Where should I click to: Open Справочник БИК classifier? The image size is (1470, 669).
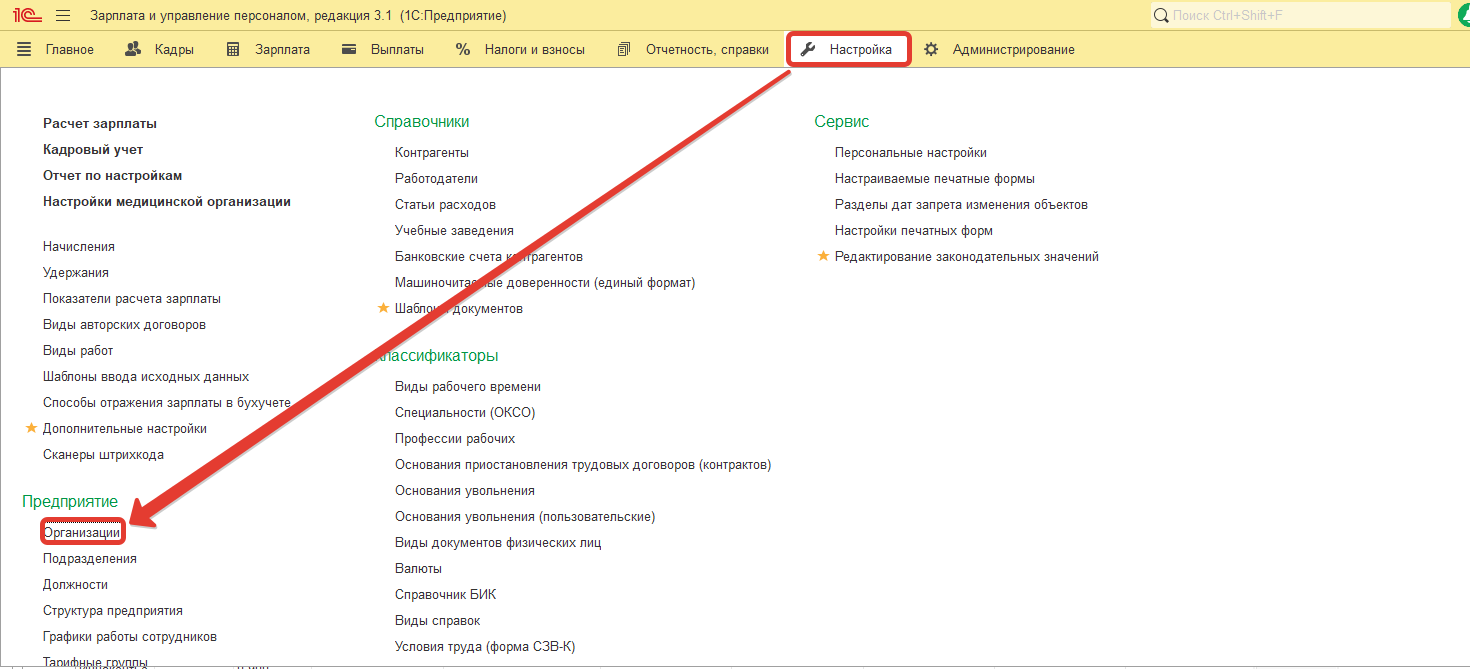[445, 594]
